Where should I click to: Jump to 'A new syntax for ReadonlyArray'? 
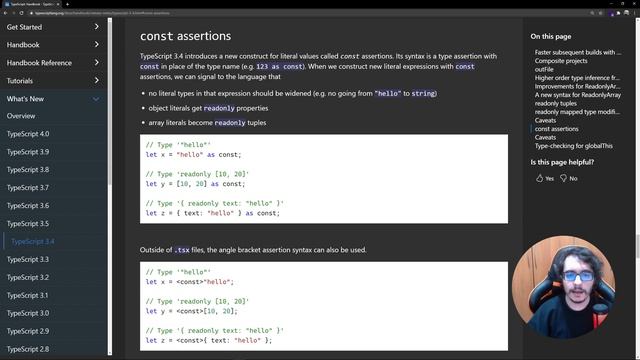point(578,95)
